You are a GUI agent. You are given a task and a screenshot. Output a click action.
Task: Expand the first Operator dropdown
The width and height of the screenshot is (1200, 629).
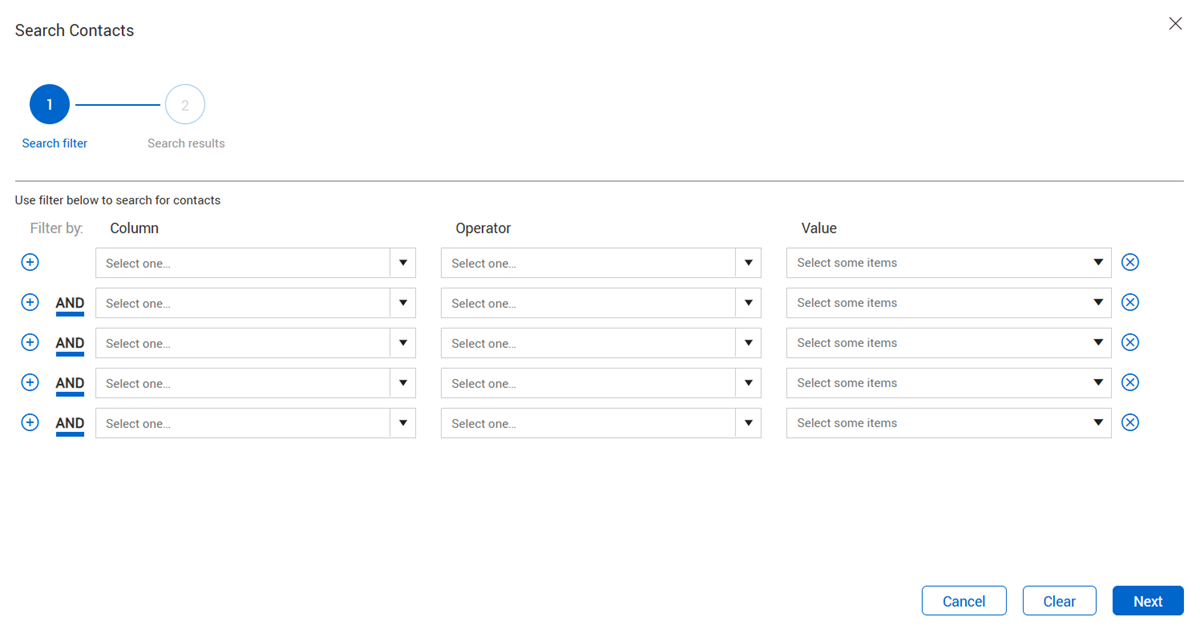pyautogui.click(x=600, y=263)
